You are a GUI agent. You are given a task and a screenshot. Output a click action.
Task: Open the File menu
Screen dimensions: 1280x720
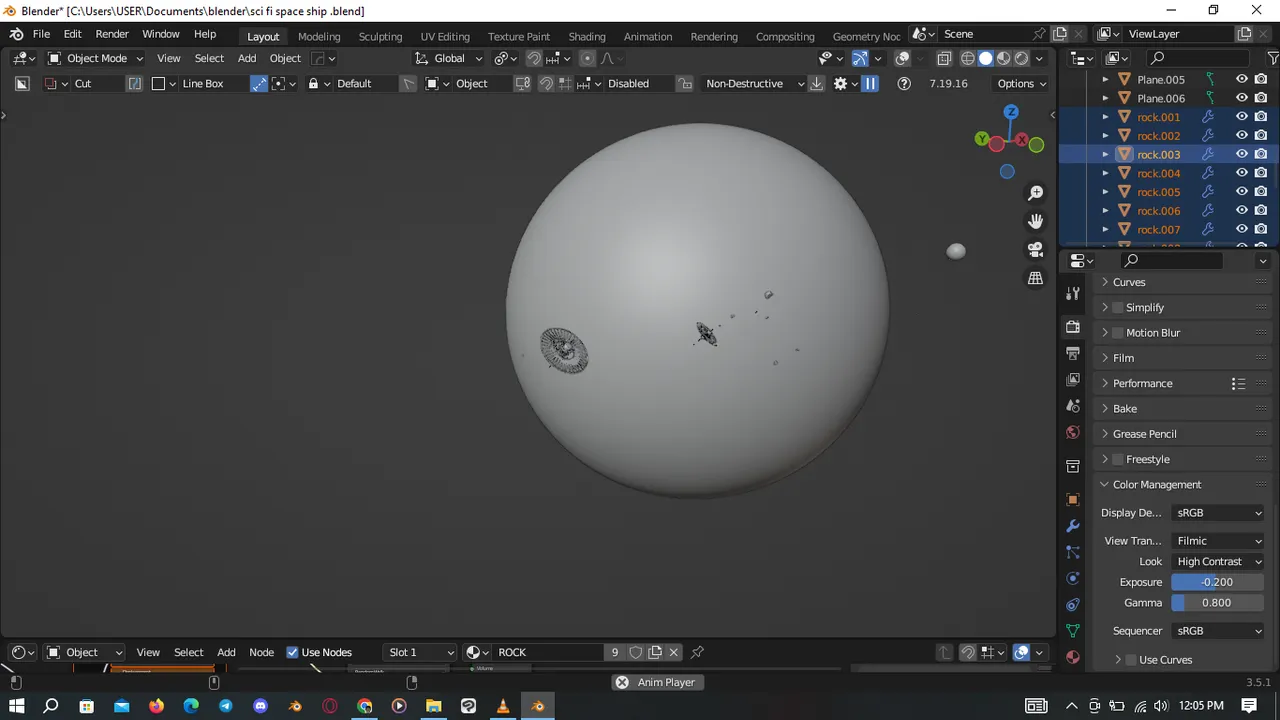(41, 34)
